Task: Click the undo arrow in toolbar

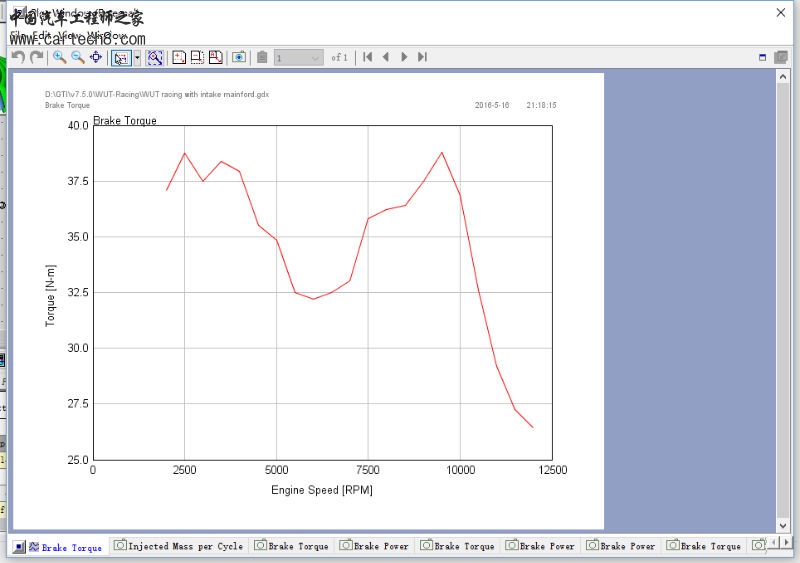Action: pos(18,57)
